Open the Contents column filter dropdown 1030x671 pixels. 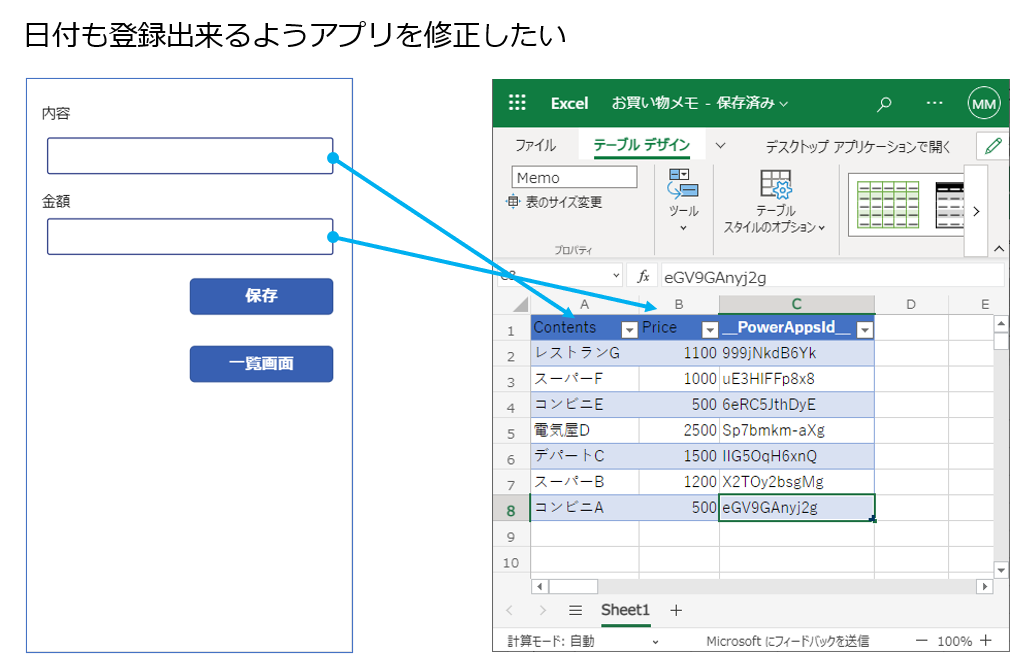pyautogui.click(x=631, y=328)
